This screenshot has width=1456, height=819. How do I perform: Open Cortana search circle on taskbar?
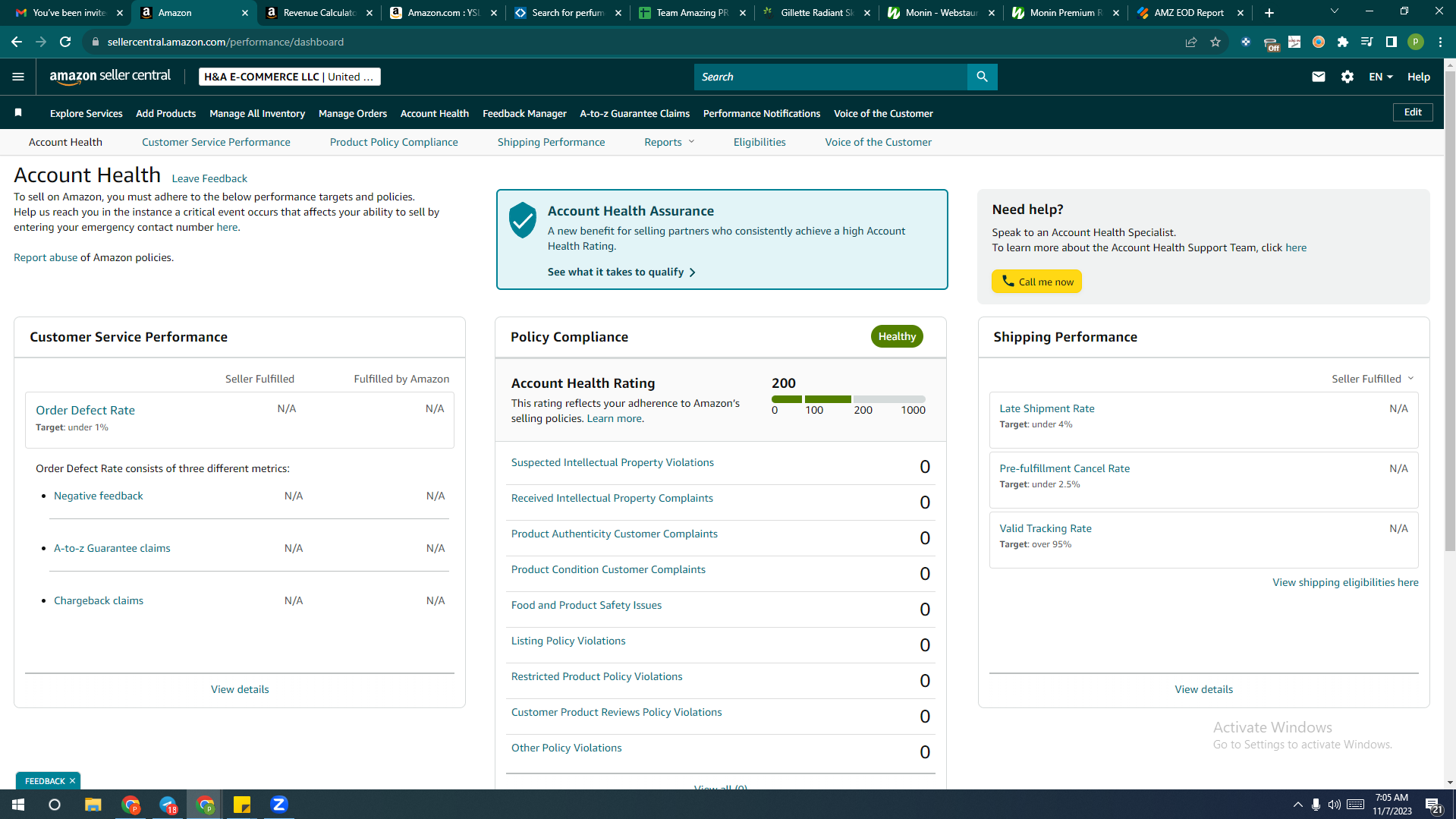[55, 805]
